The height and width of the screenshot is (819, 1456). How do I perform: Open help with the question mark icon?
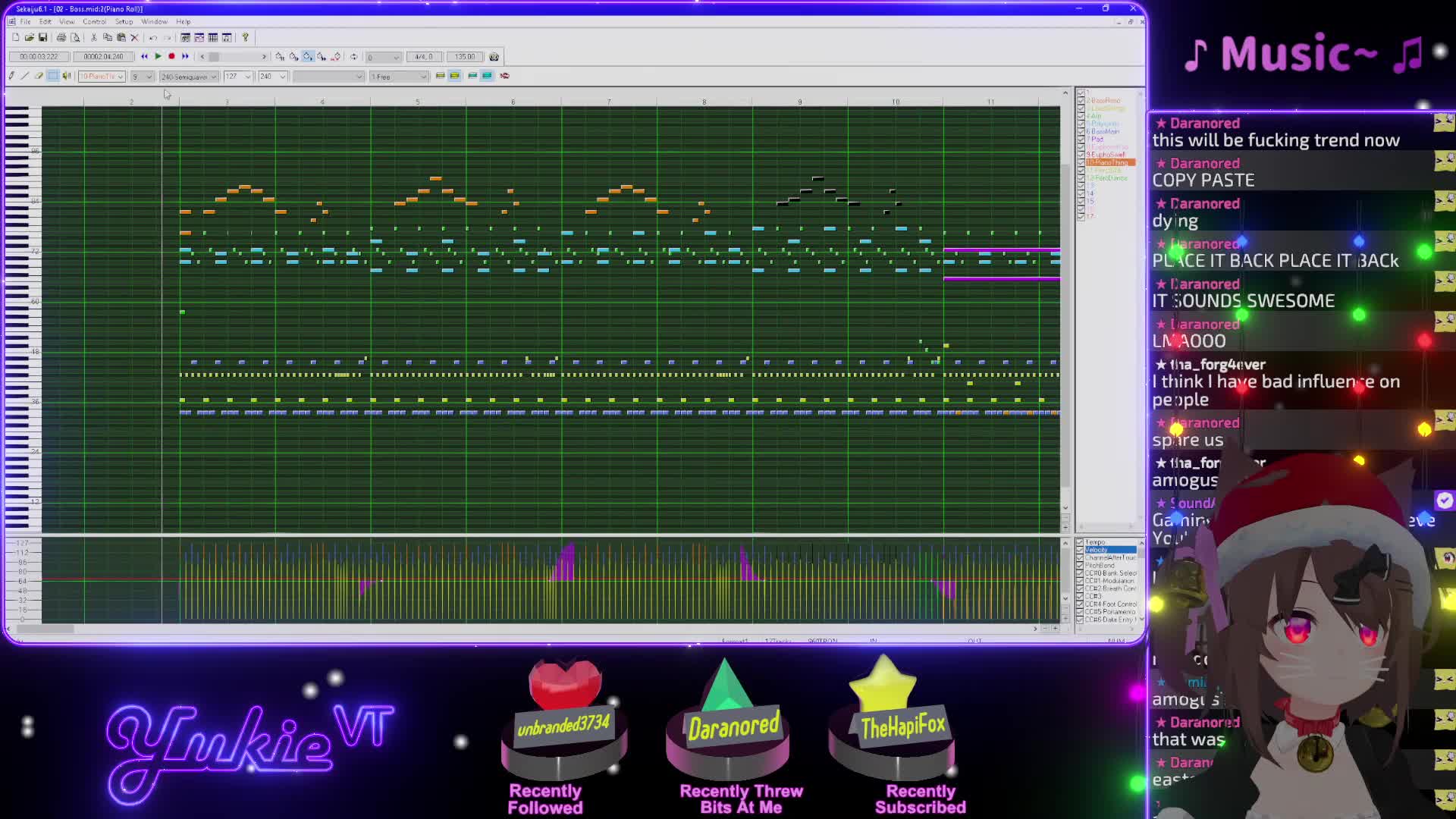(x=245, y=37)
